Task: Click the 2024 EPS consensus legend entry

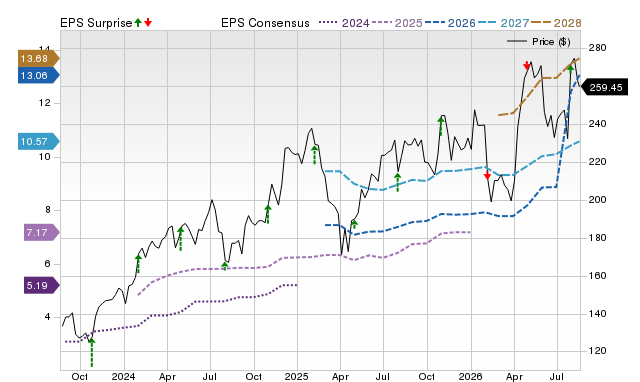Action: click(x=344, y=23)
